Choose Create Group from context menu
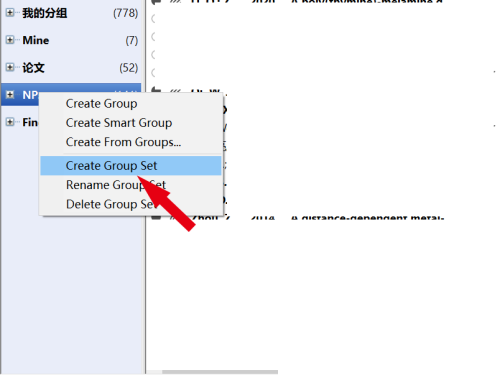This screenshot has width=500, height=375. coord(101,104)
